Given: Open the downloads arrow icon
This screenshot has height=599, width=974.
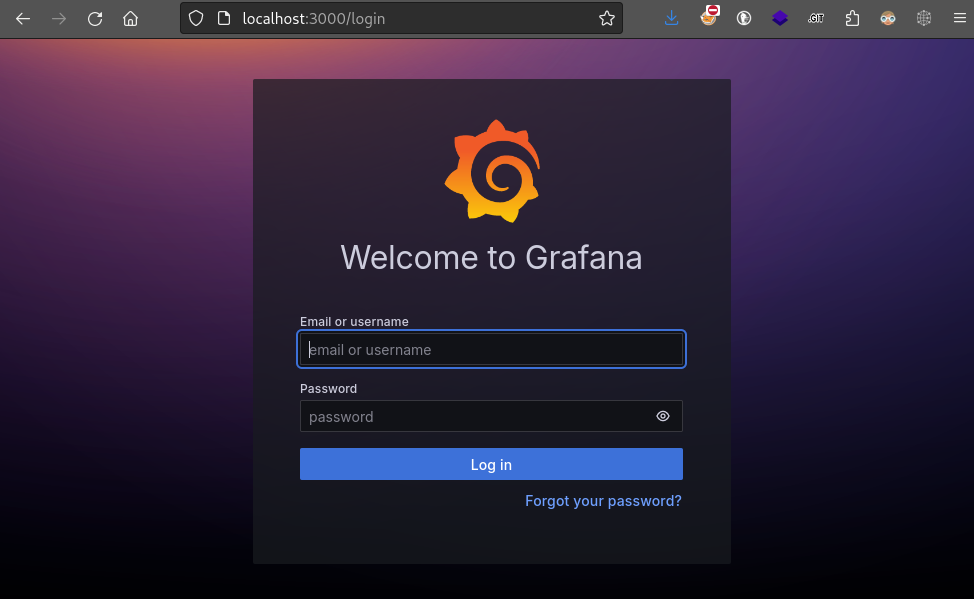Looking at the screenshot, I should (671, 19).
